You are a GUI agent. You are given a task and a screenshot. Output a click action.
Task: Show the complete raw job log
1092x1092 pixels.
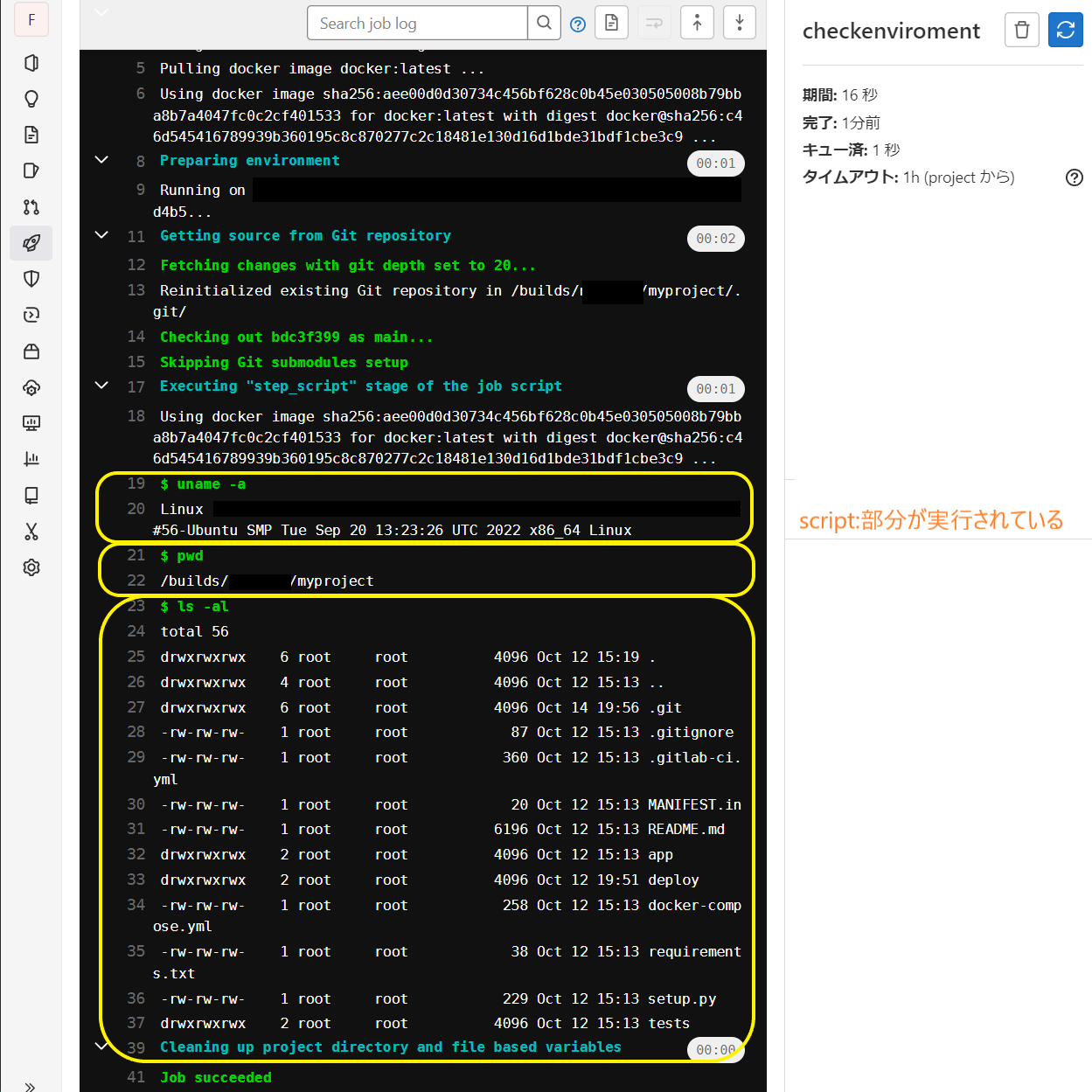pyautogui.click(x=611, y=24)
